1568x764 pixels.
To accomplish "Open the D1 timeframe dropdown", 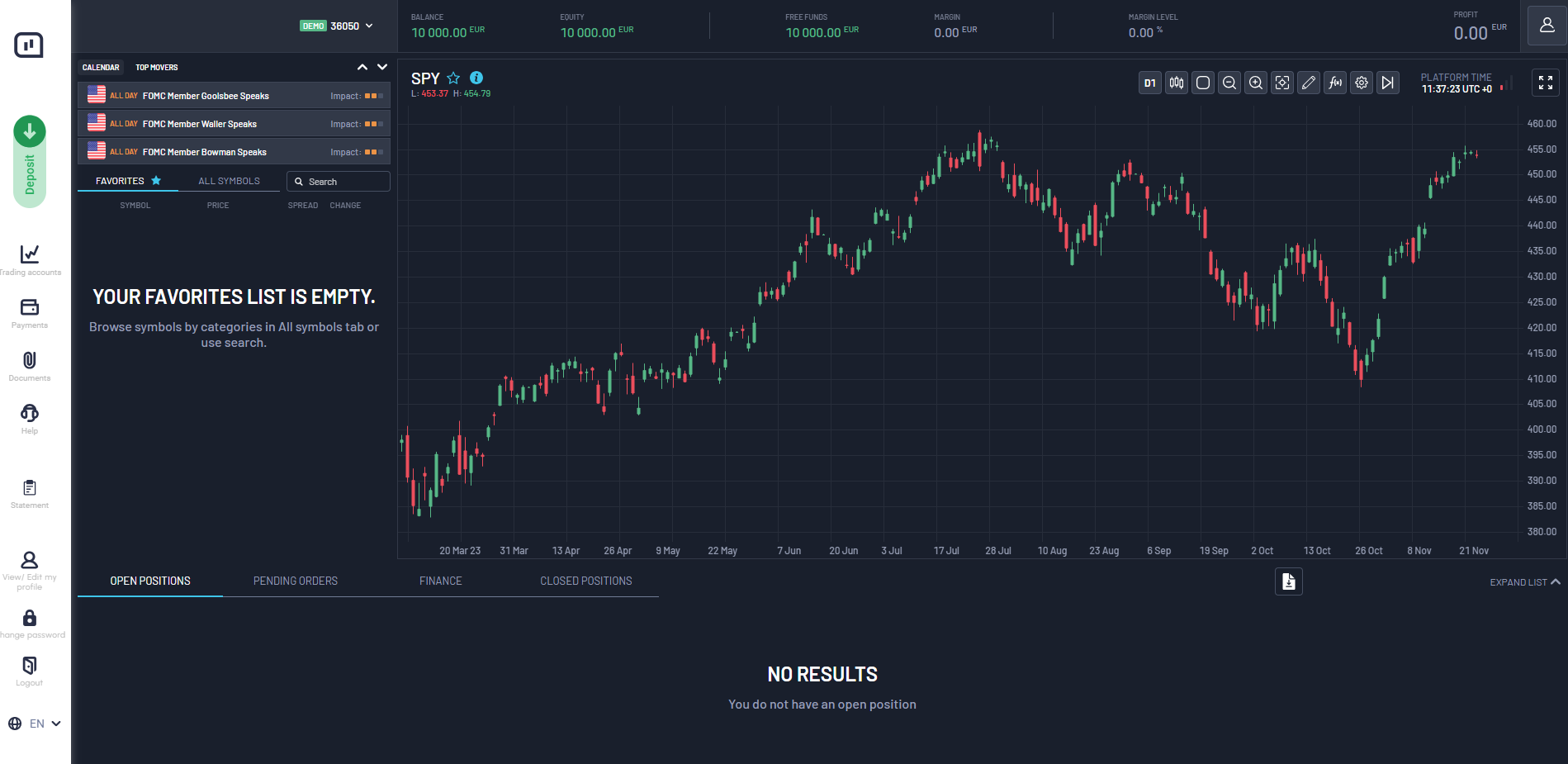I will pos(1150,83).
